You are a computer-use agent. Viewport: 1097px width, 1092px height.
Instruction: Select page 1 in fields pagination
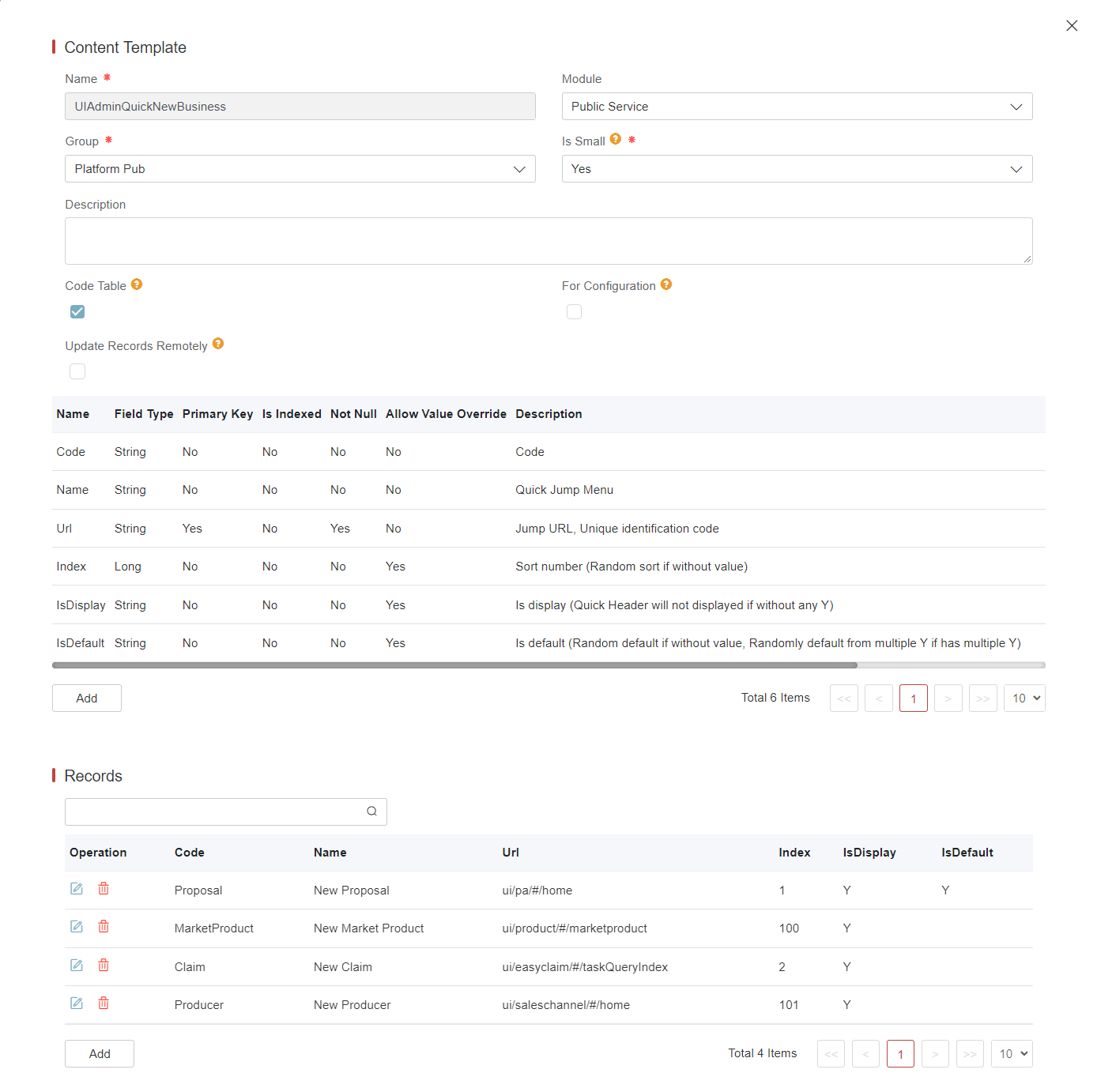913,699
